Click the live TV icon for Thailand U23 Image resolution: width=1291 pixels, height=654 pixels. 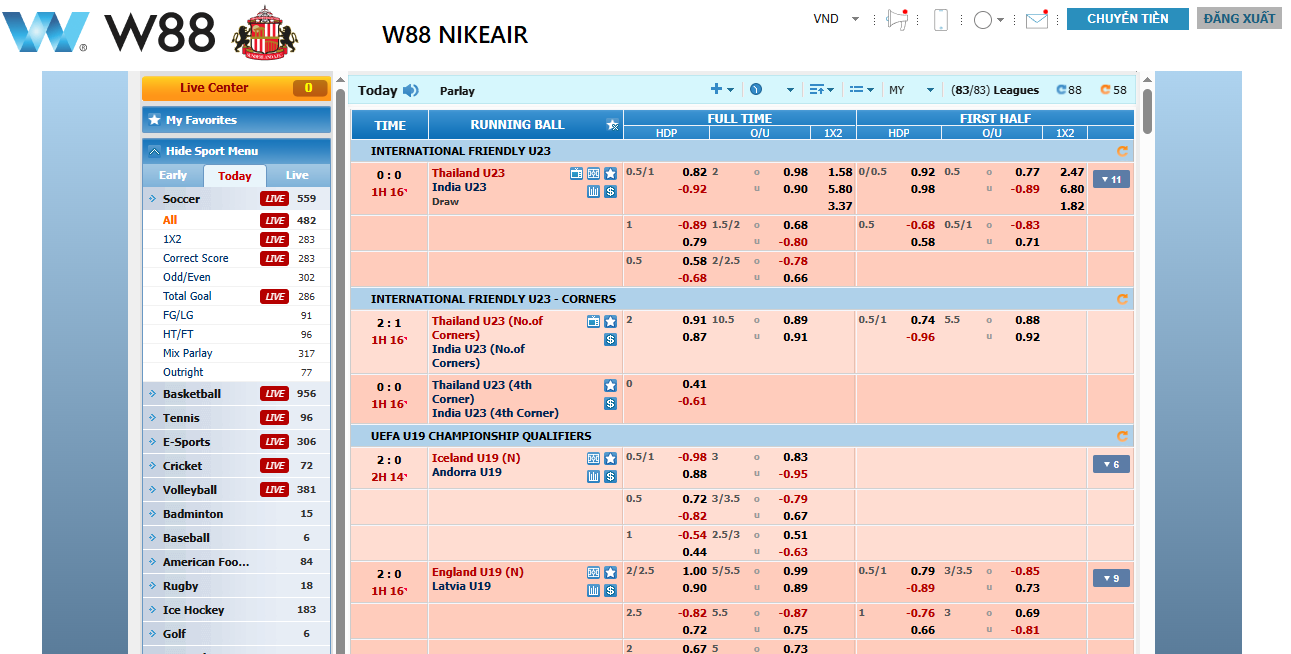point(576,174)
